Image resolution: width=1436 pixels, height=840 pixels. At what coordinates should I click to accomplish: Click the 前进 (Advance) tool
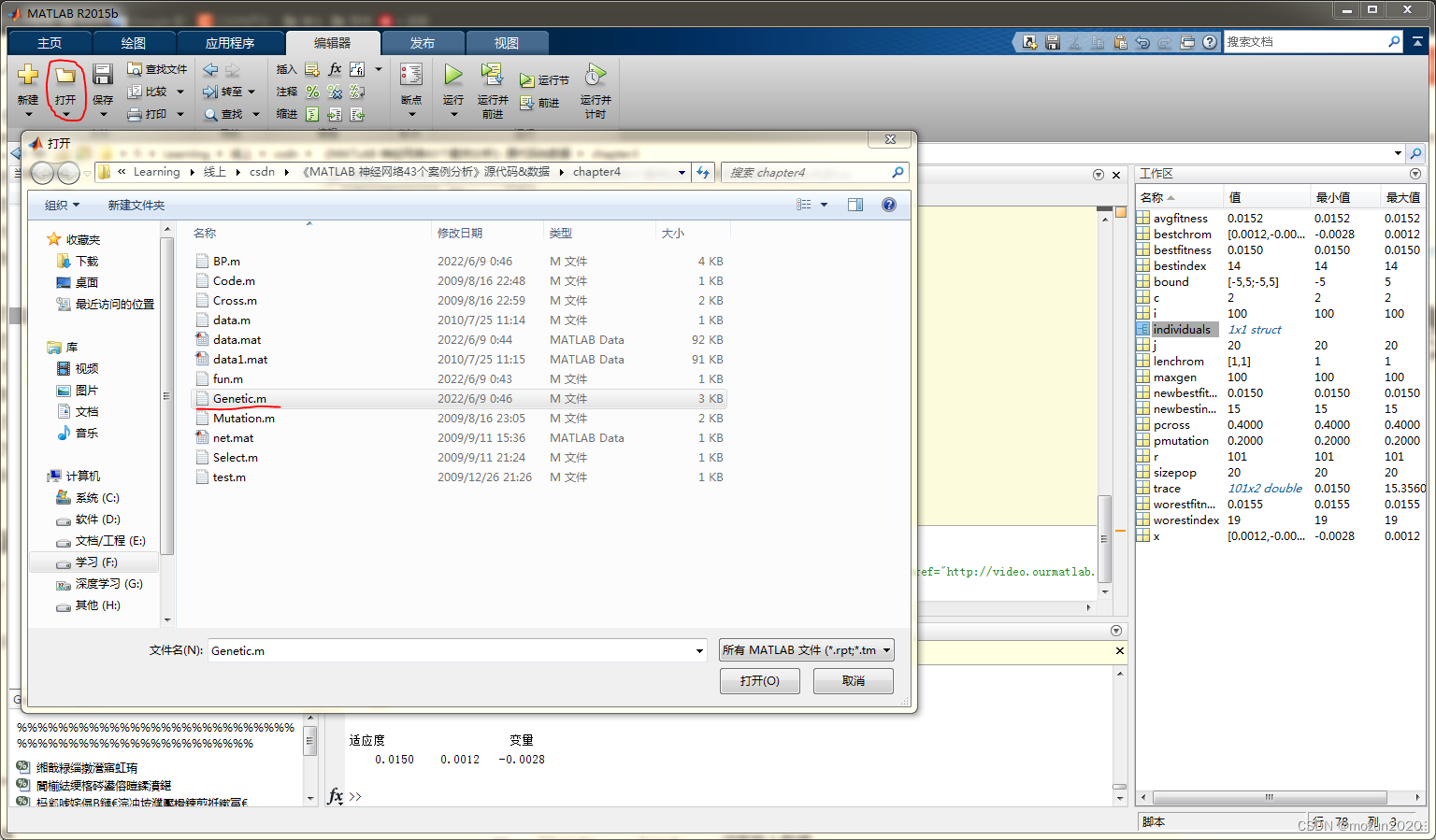coord(539,103)
